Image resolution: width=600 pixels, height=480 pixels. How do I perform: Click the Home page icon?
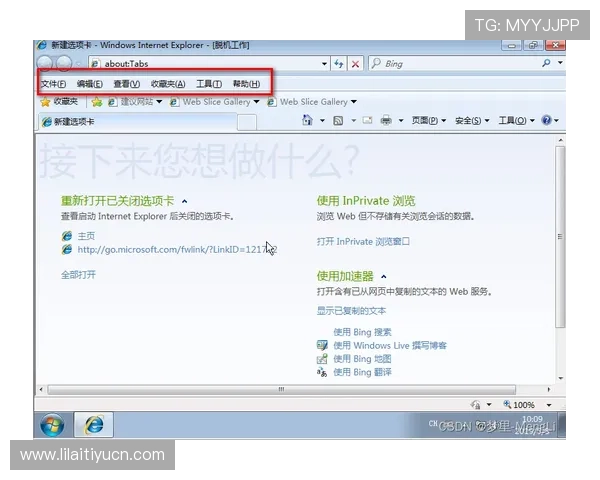pyautogui.click(x=307, y=120)
